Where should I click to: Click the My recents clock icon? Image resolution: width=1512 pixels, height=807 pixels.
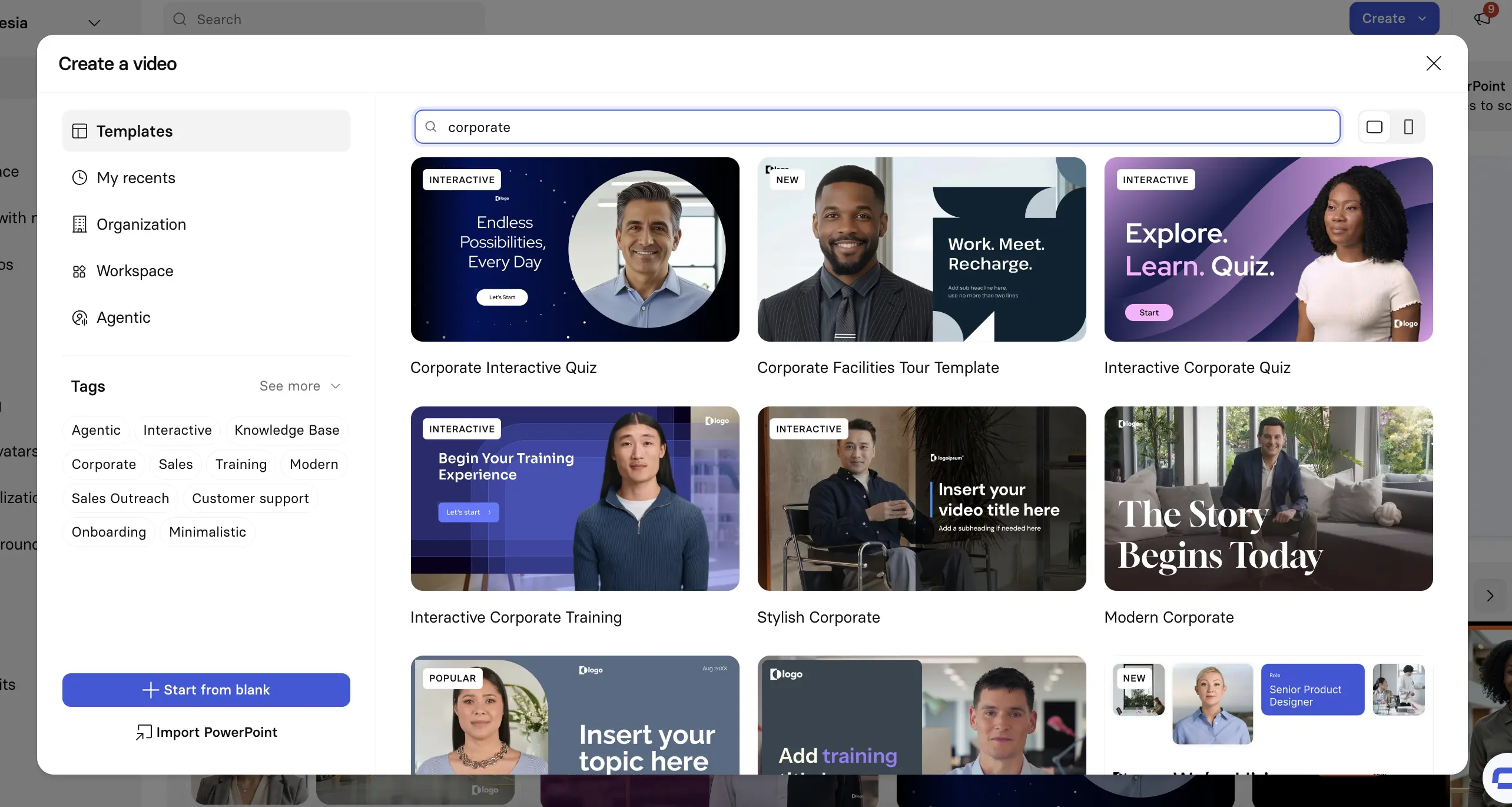click(79, 178)
